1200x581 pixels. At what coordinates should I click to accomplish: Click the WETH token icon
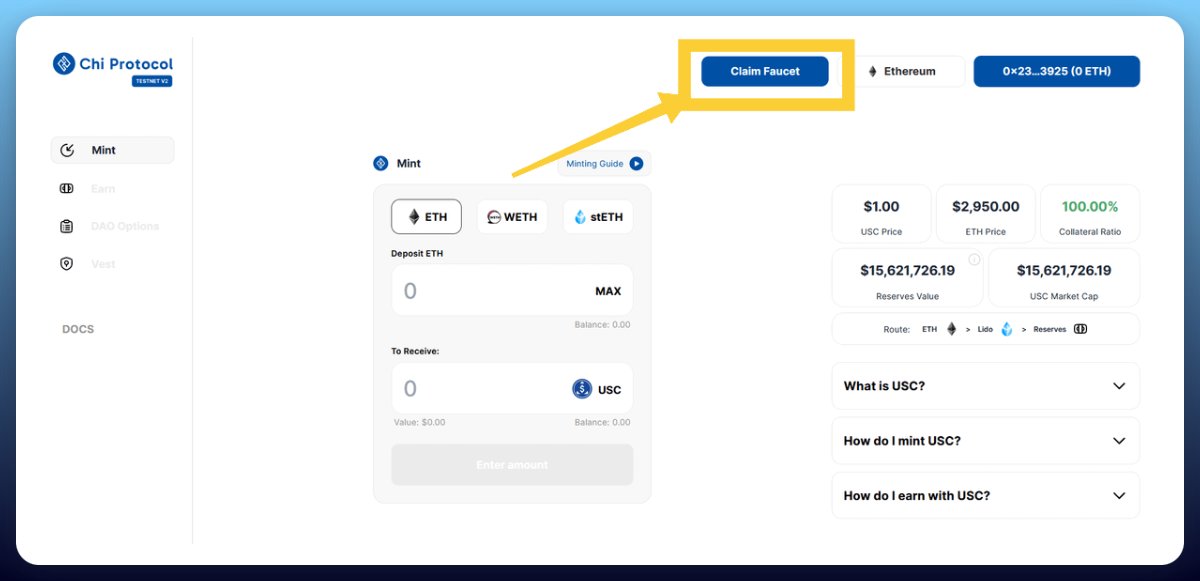pos(494,217)
